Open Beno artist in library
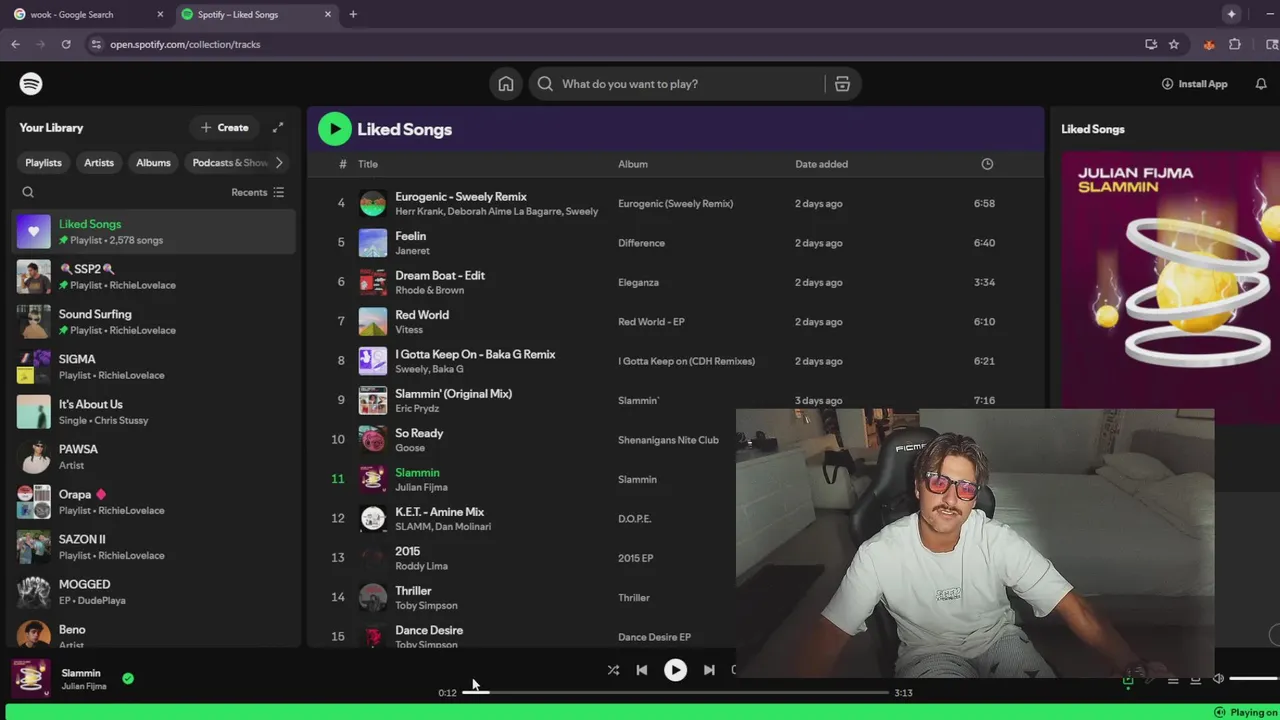This screenshot has width=1280, height=720. coord(155,633)
